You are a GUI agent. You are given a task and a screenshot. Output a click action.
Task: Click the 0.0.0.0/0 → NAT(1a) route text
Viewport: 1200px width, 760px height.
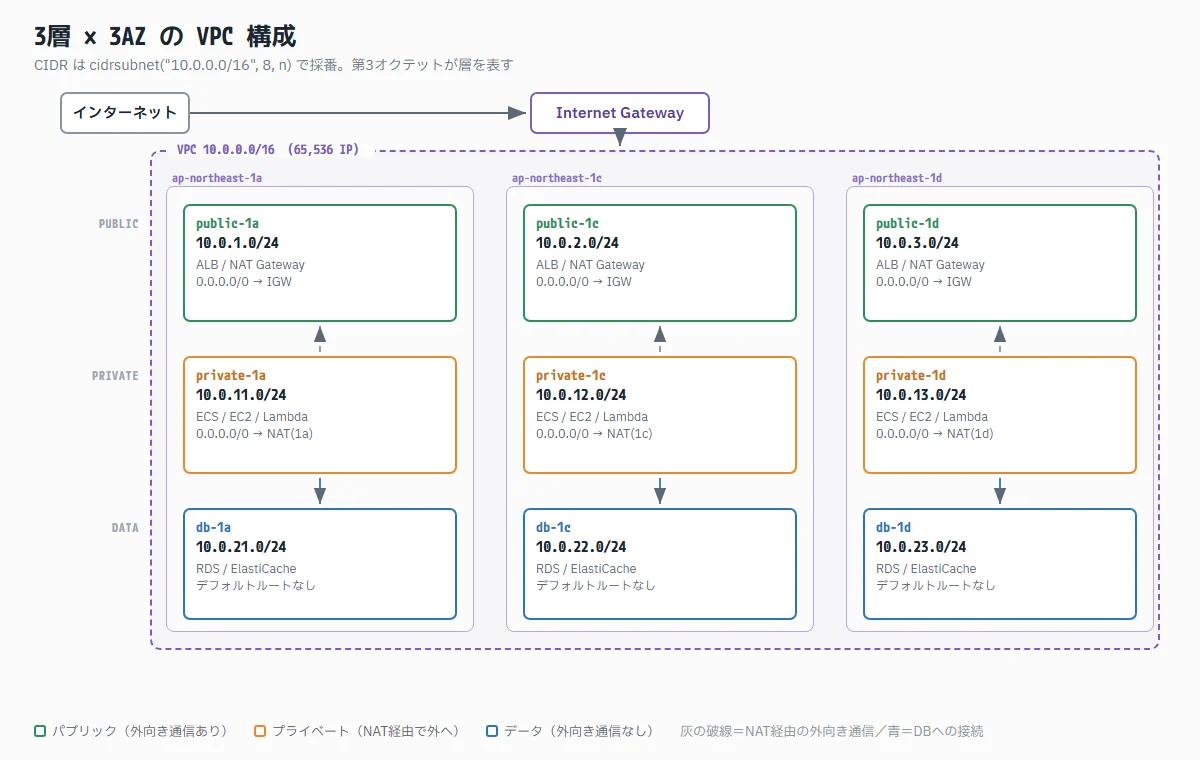(x=254, y=434)
